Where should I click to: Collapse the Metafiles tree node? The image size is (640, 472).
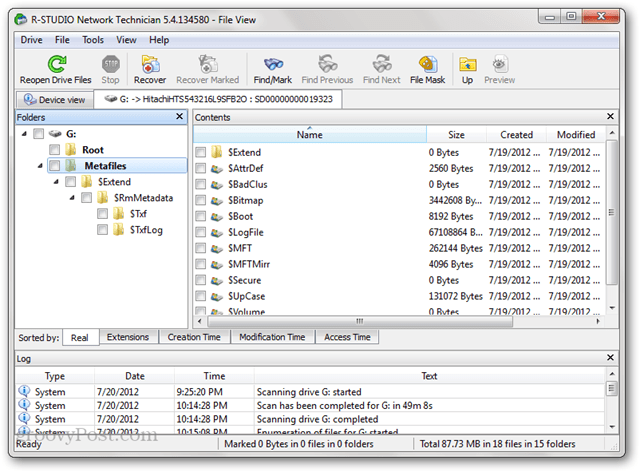(x=40, y=166)
